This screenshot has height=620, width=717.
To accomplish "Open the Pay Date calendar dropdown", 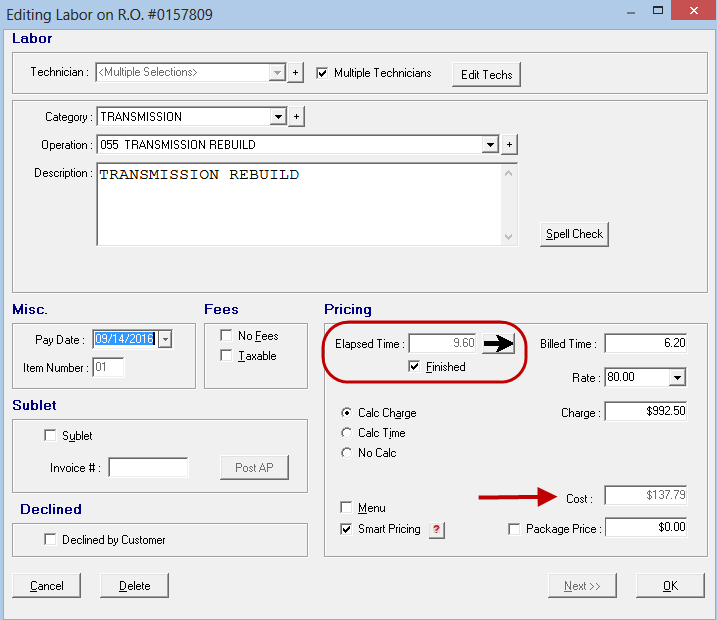I will 165,339.
